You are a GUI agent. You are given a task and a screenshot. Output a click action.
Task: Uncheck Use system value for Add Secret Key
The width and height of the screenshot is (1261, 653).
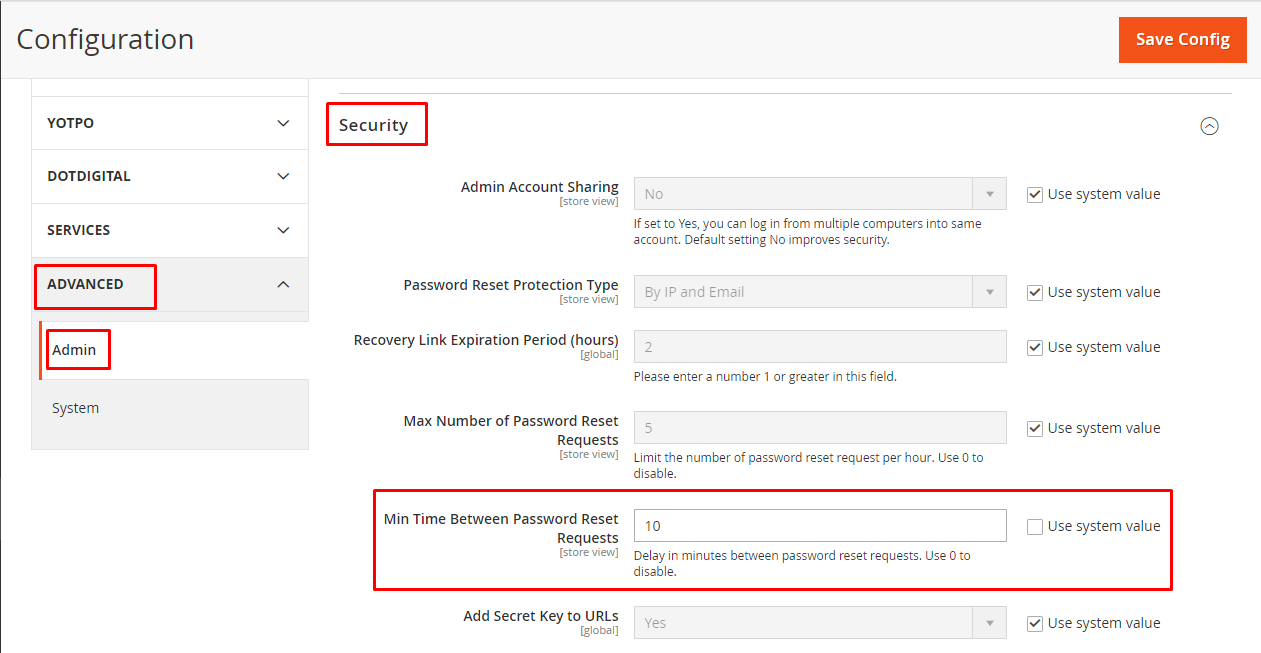click(x=1035, y=623)
